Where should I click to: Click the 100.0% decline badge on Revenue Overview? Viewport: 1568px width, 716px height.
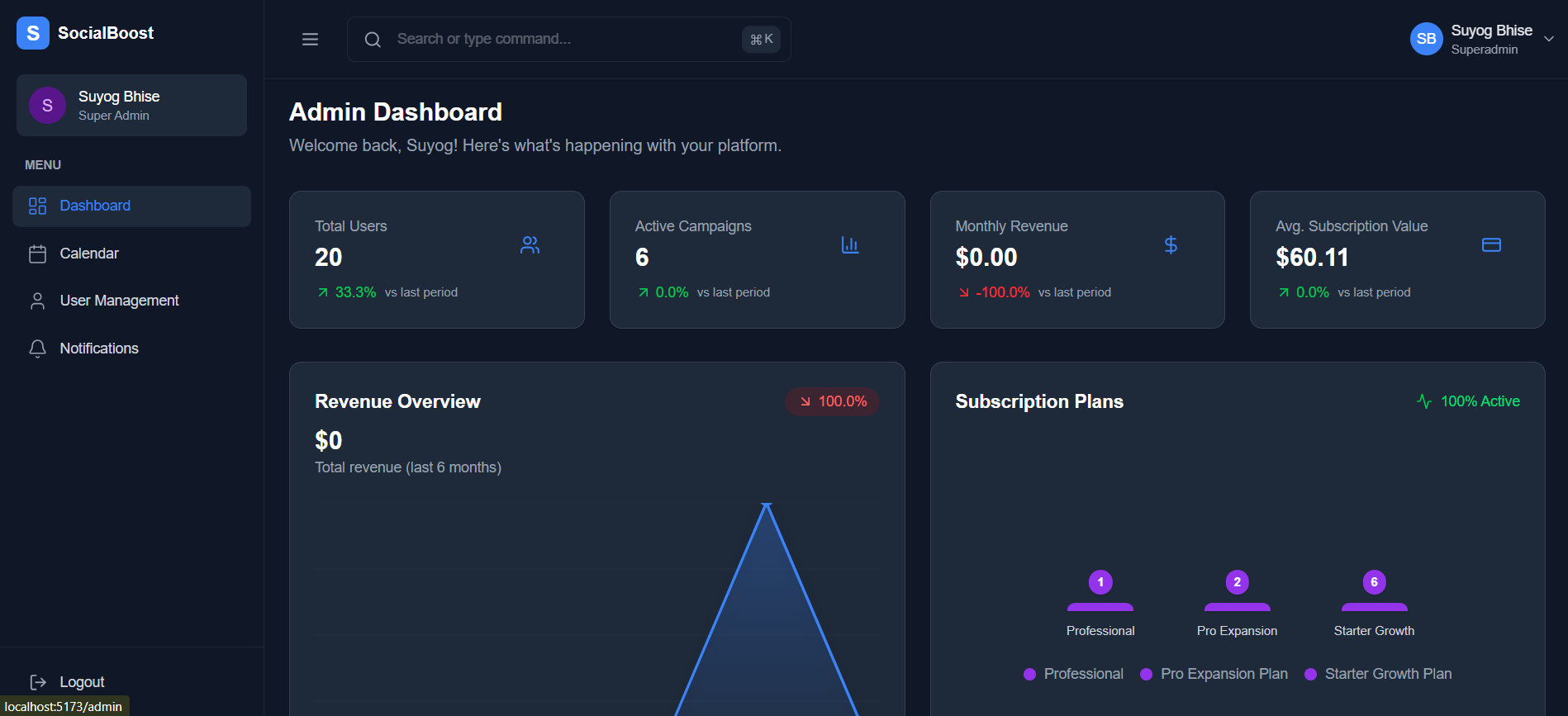click(832, 401)
